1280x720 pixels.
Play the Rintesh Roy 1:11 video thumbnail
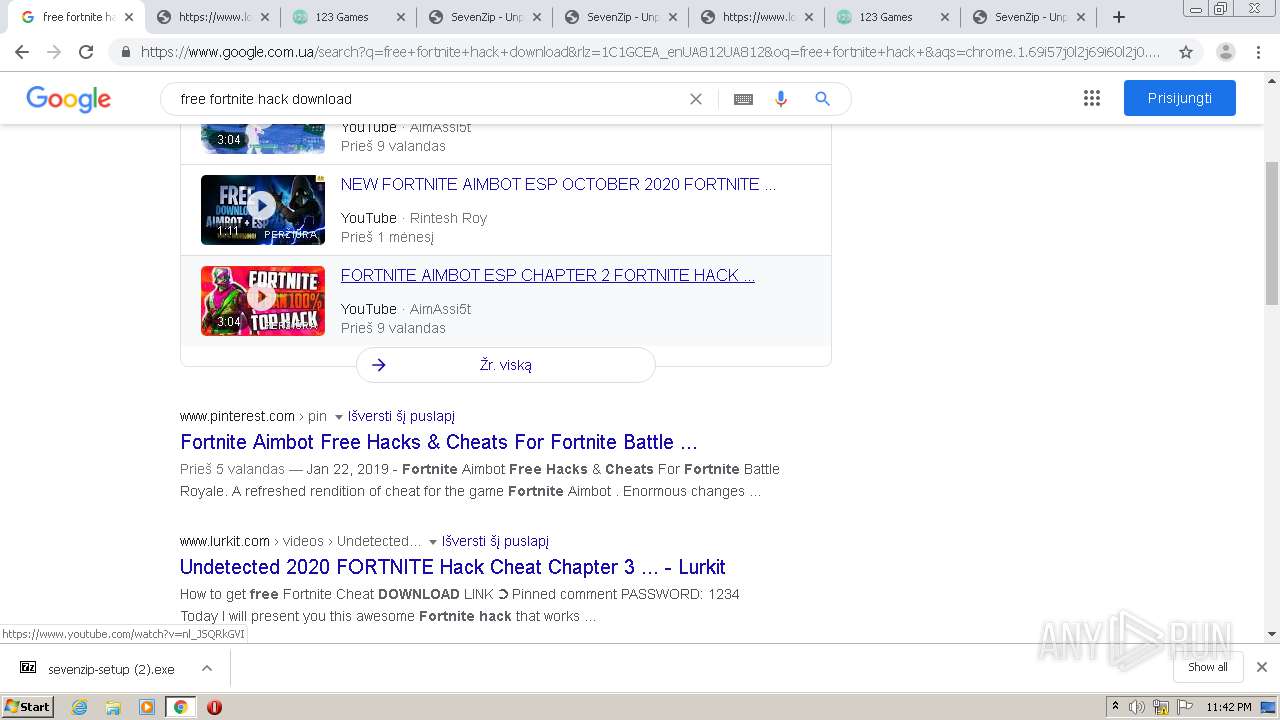coord(263,210)
